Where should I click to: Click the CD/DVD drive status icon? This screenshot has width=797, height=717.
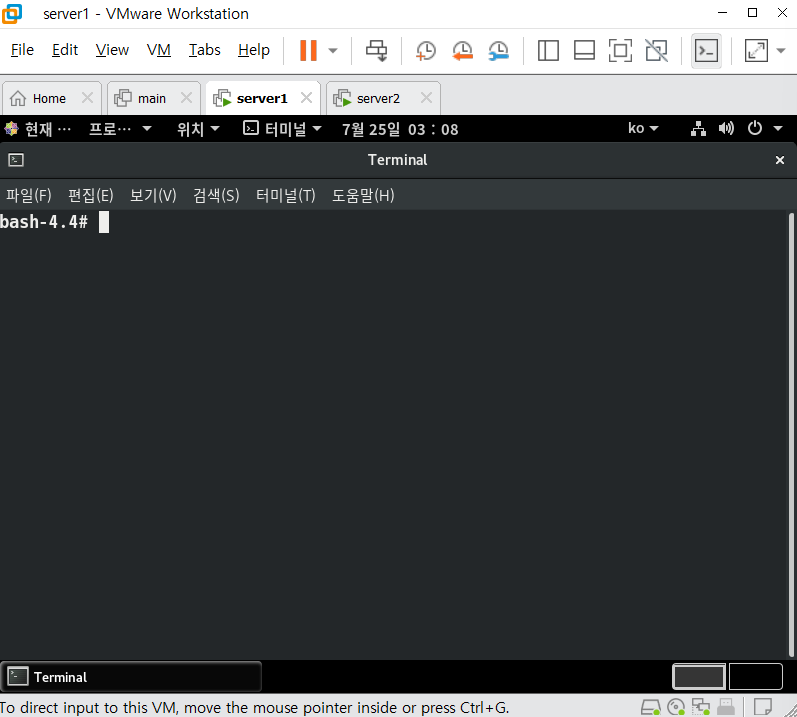point(676,707)
